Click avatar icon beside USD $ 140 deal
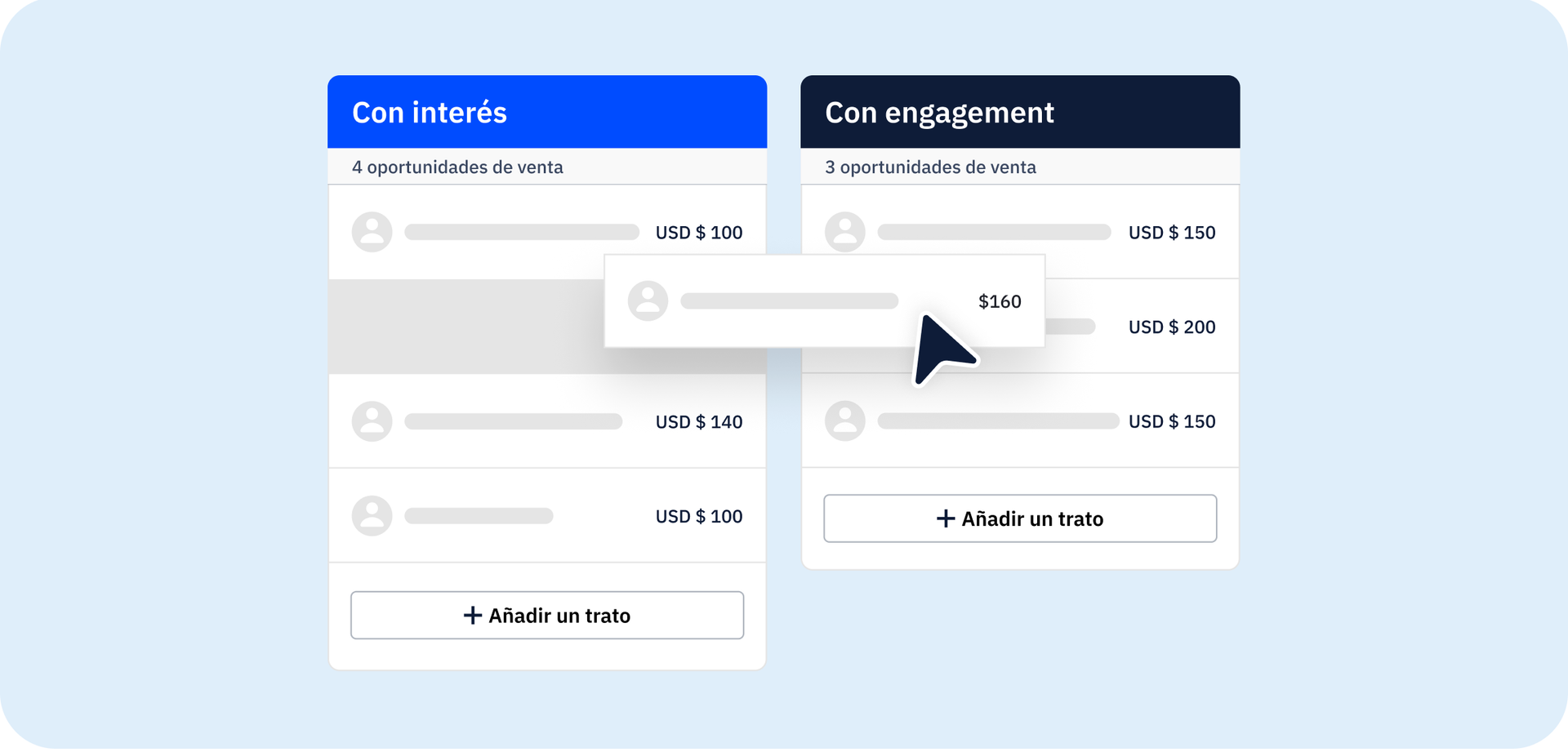The image size is (1568, 752). tap(372, 421)
